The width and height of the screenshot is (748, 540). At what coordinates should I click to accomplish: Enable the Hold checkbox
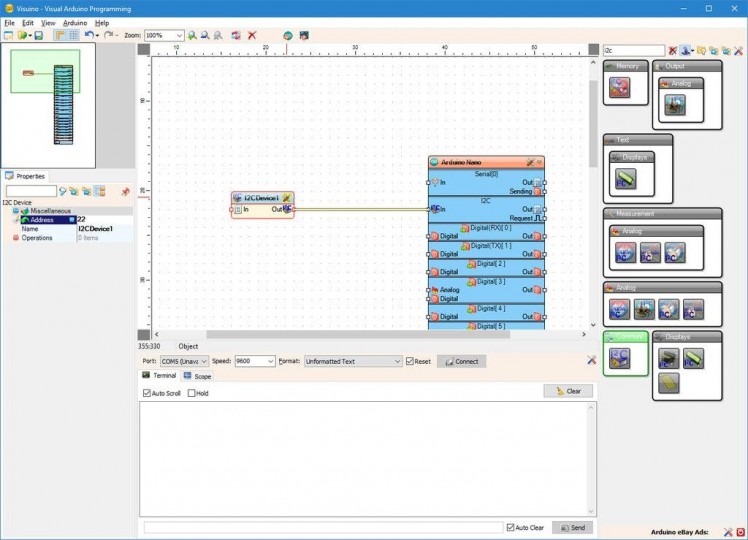tap(192, 393)
